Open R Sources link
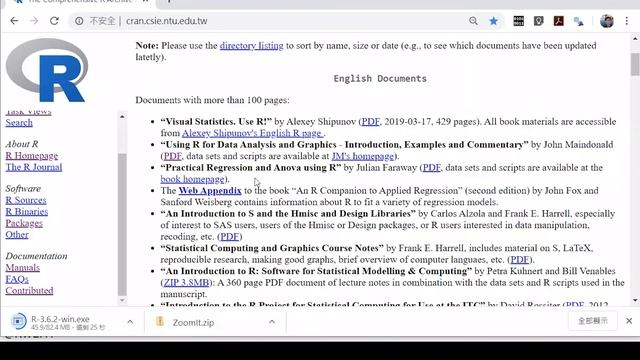This screenshot has height=360, width=640. tap(26, 200)
